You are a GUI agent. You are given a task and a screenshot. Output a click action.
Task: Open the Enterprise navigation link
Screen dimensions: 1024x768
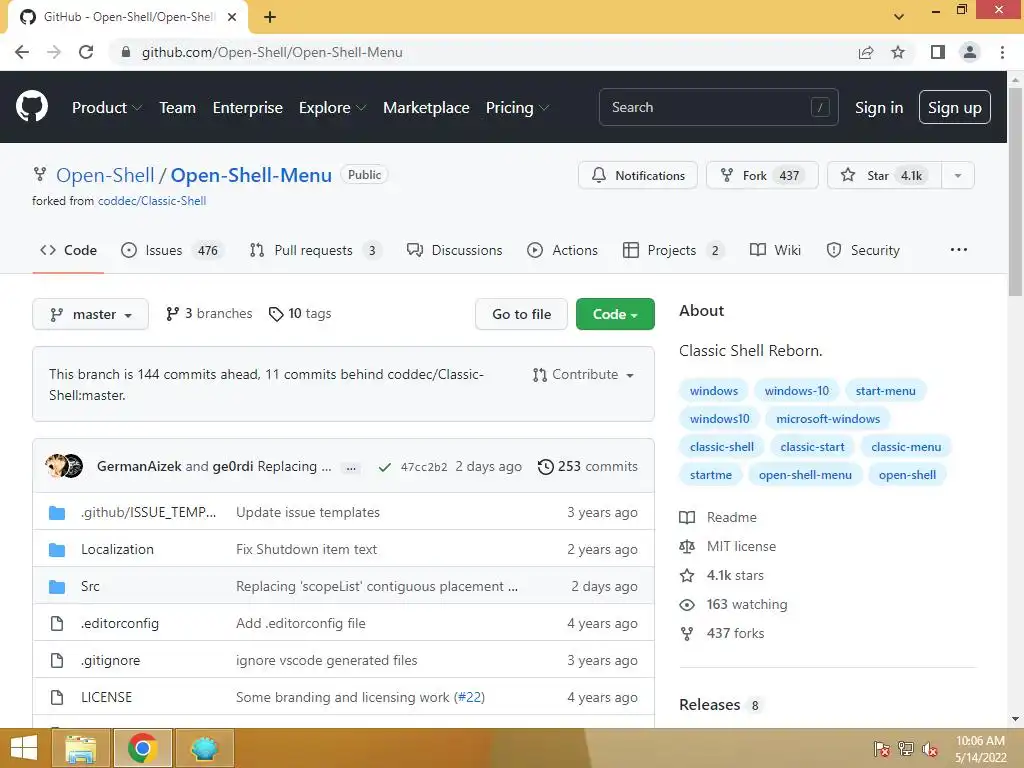248,108
